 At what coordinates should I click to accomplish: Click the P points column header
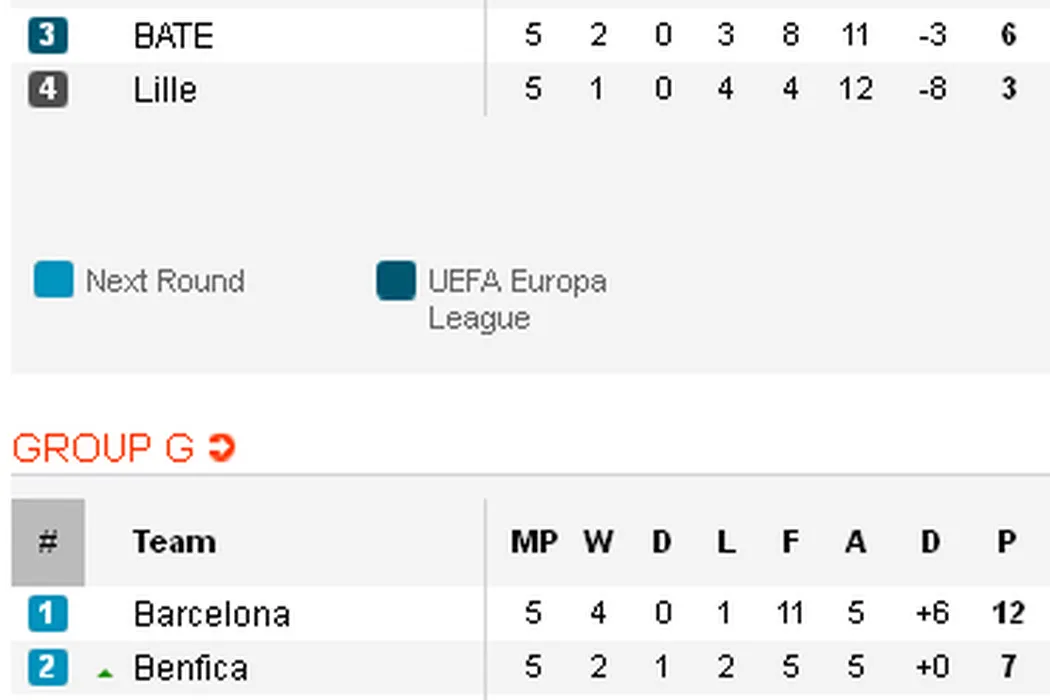pos(1006,542)
